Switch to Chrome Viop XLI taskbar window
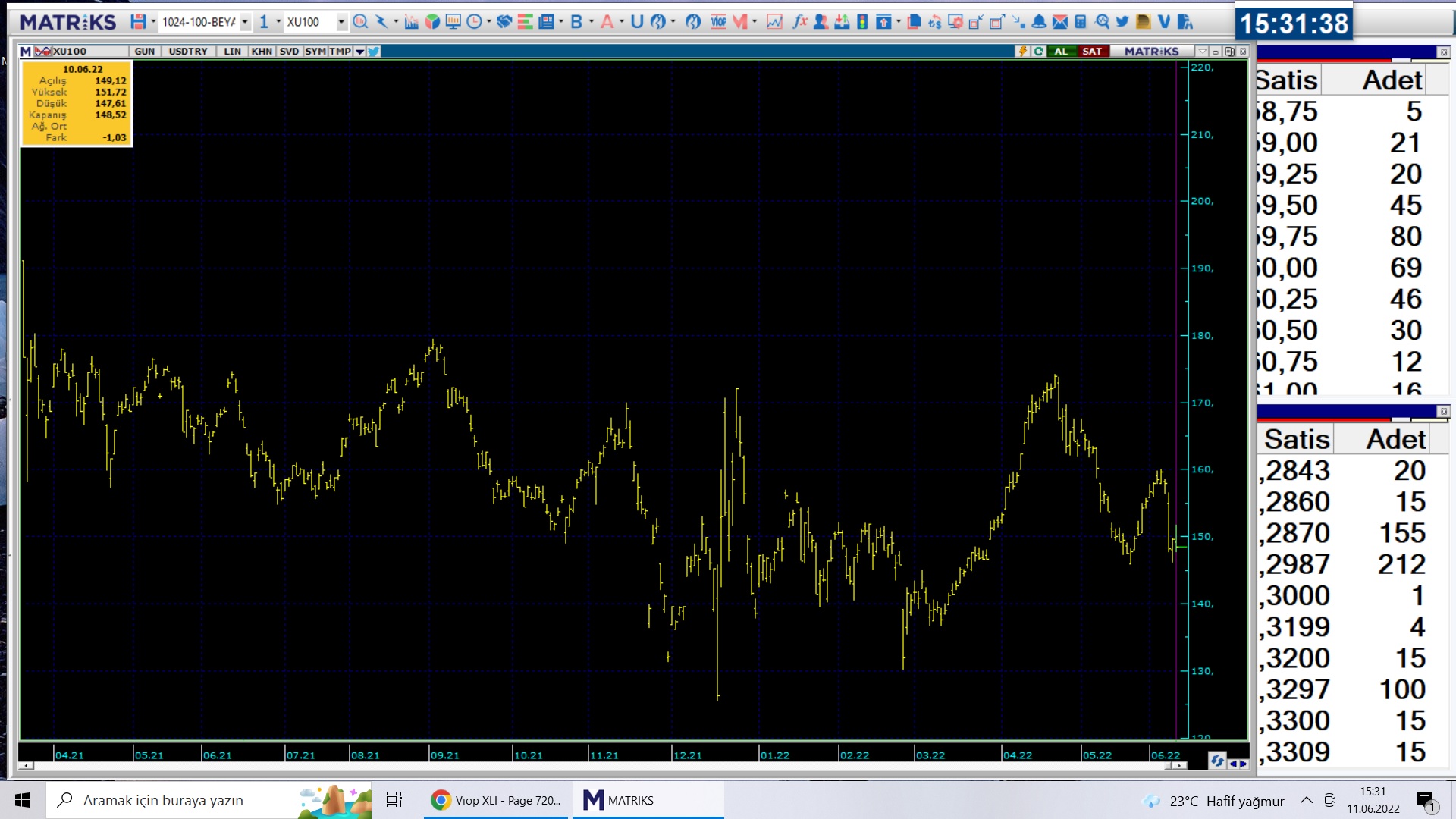Screen dimensions: 1456x819 [497, 800]
